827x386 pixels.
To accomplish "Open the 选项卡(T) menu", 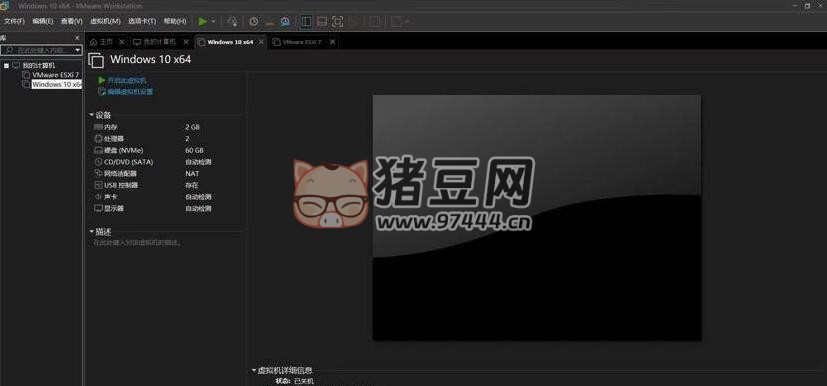I will [x=142, y=21].
